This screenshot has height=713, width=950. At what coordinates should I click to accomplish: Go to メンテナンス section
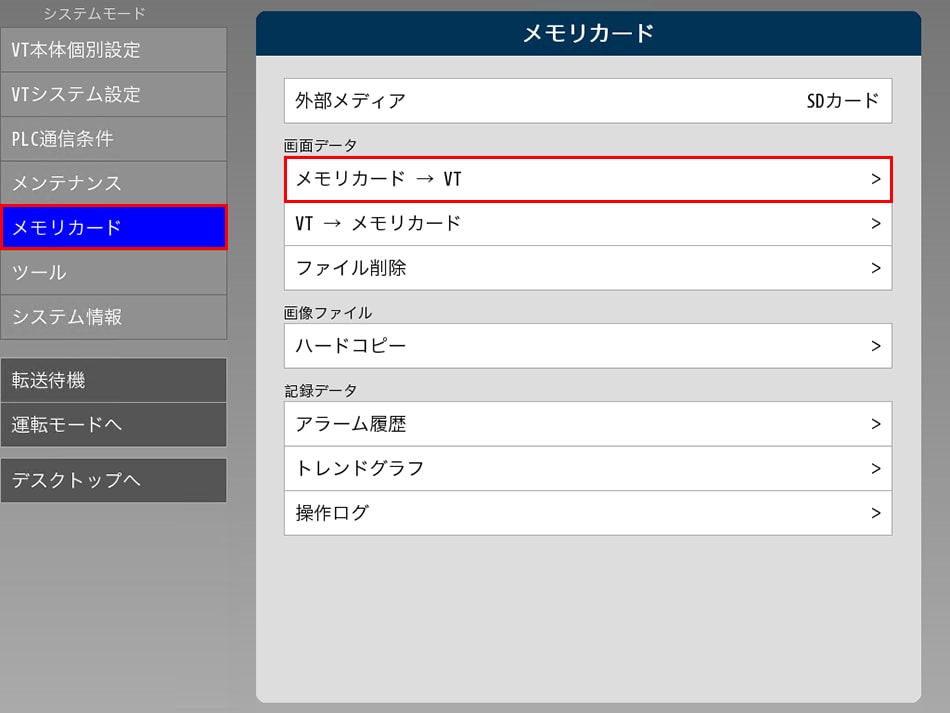click(113, 183)
